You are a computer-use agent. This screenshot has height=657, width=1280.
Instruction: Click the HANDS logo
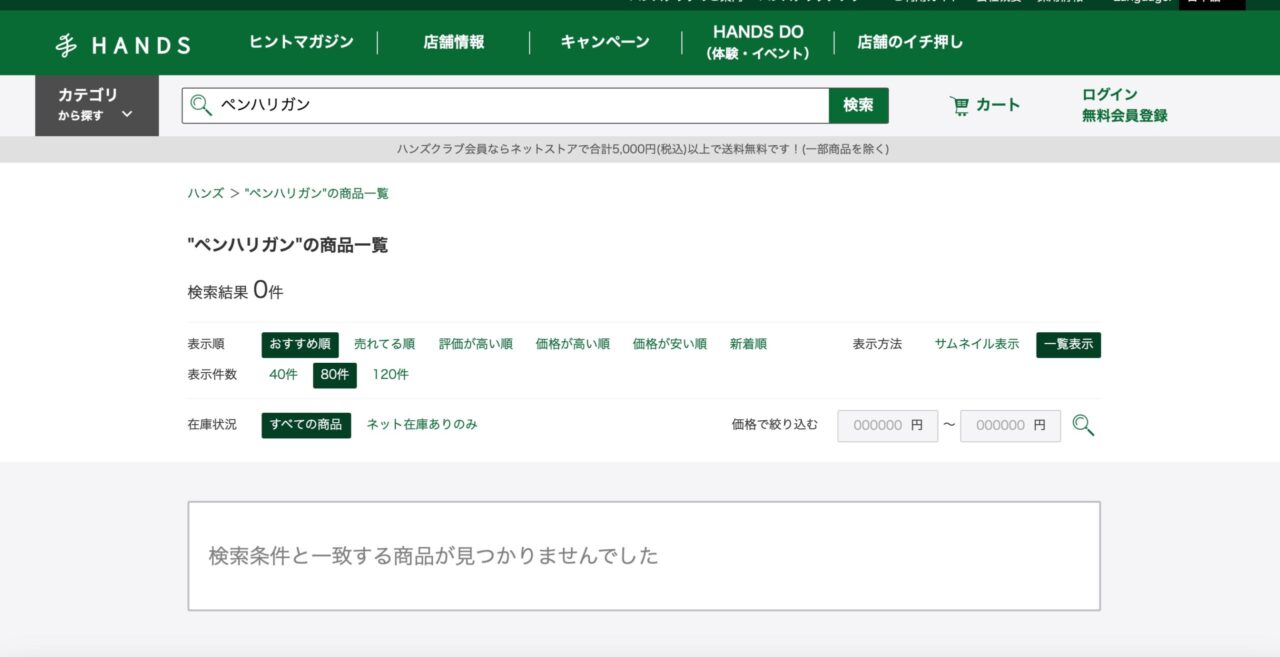tap(122, 45)
